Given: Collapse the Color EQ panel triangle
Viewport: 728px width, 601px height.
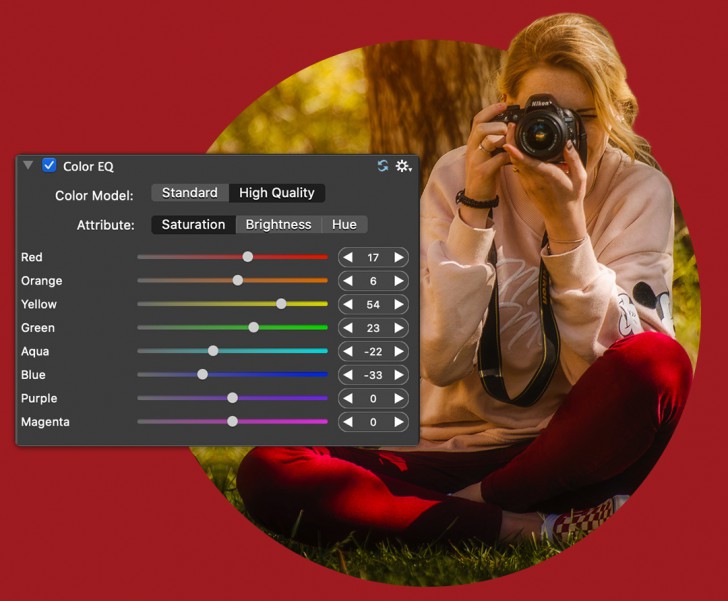Looking at the screenshot, I should pos(28,165).
